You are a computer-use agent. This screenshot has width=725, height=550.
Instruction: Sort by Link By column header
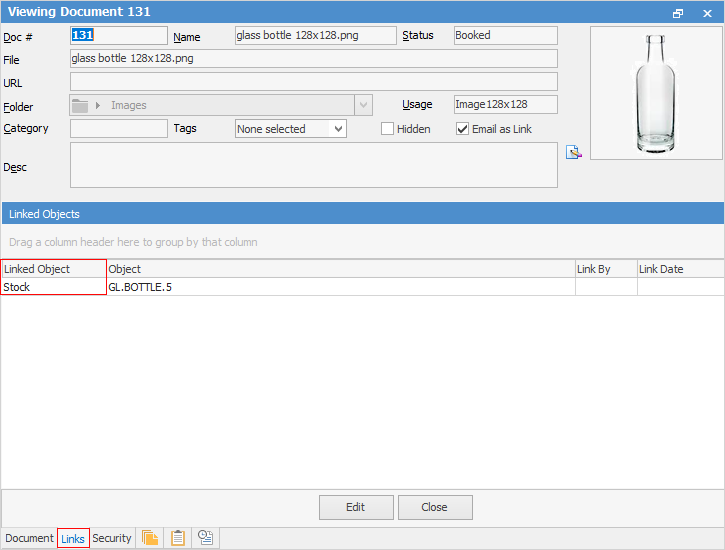[606, 269]
